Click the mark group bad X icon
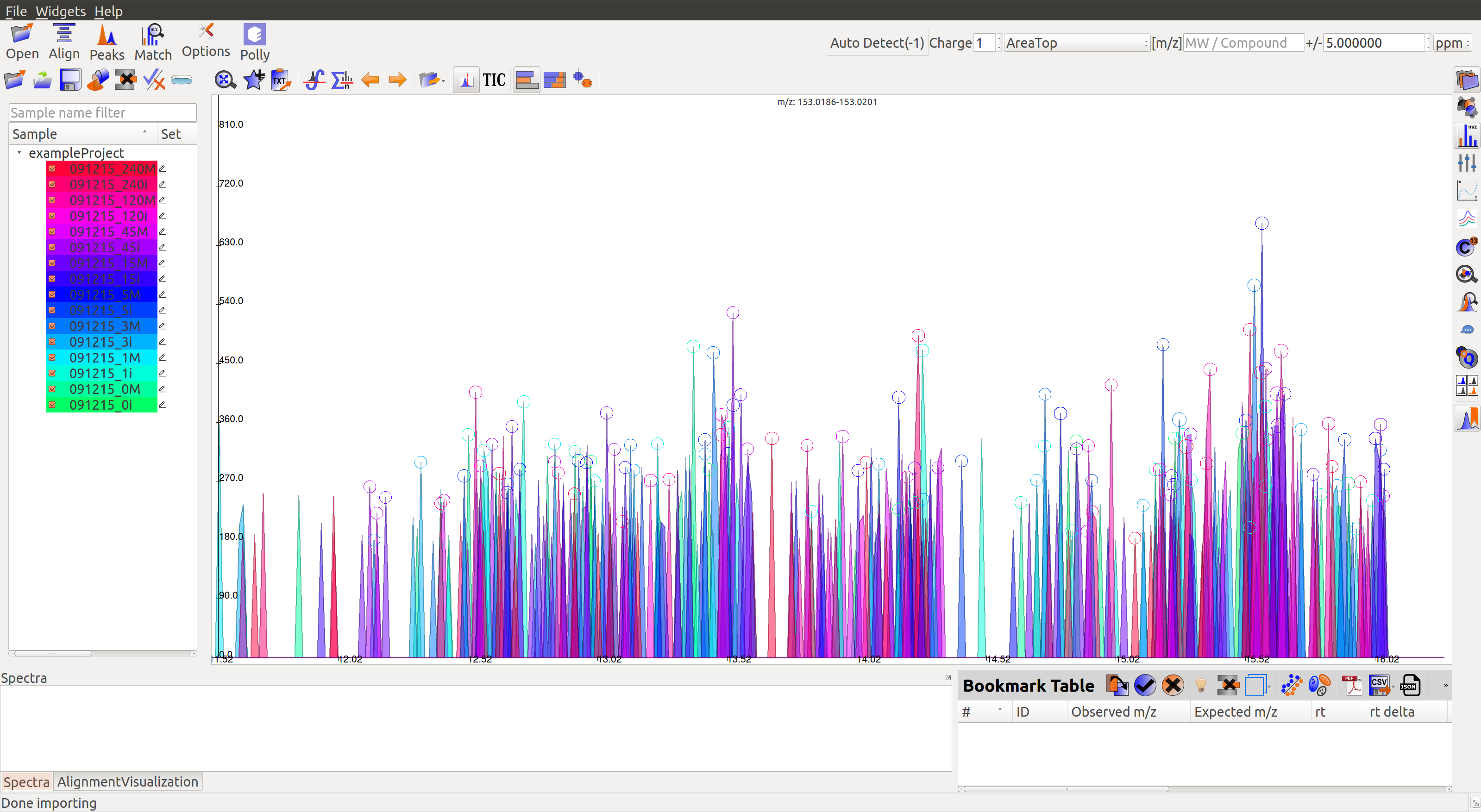1481x812 pixels. click(x=1173, y=685)
